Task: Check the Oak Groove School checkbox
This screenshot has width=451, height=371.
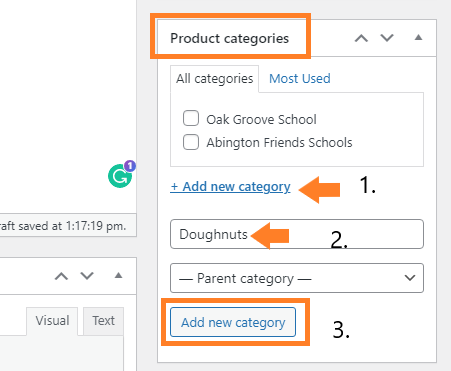Action: (191, 118)
